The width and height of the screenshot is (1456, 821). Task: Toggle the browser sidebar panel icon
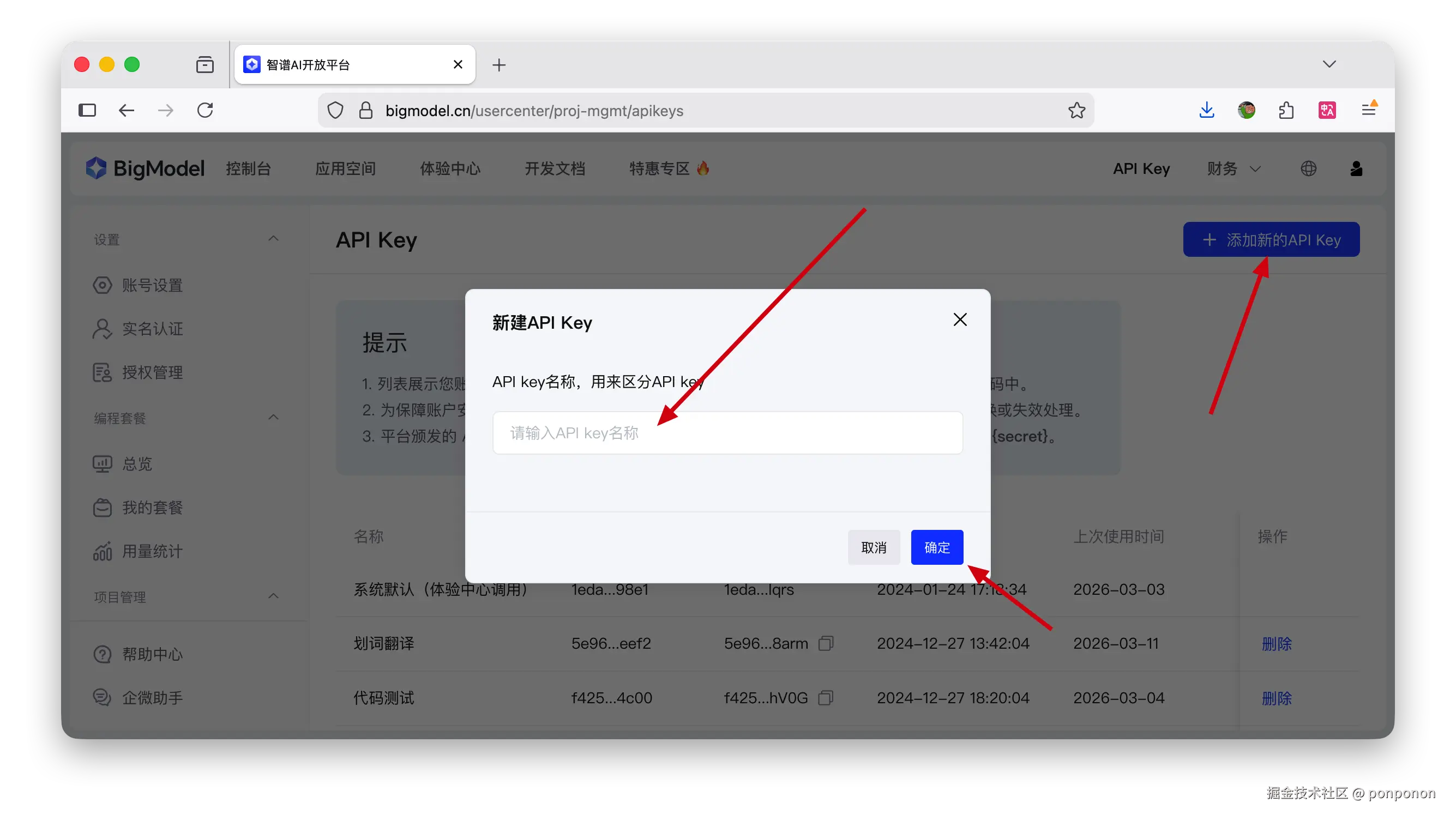click(x=87, y=110)
